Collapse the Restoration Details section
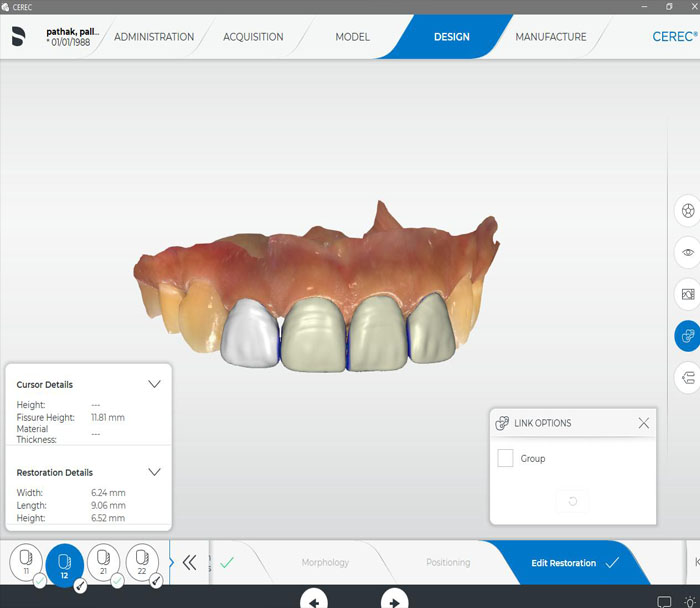This screenshot has height=608, width=700. click(154, 472)
